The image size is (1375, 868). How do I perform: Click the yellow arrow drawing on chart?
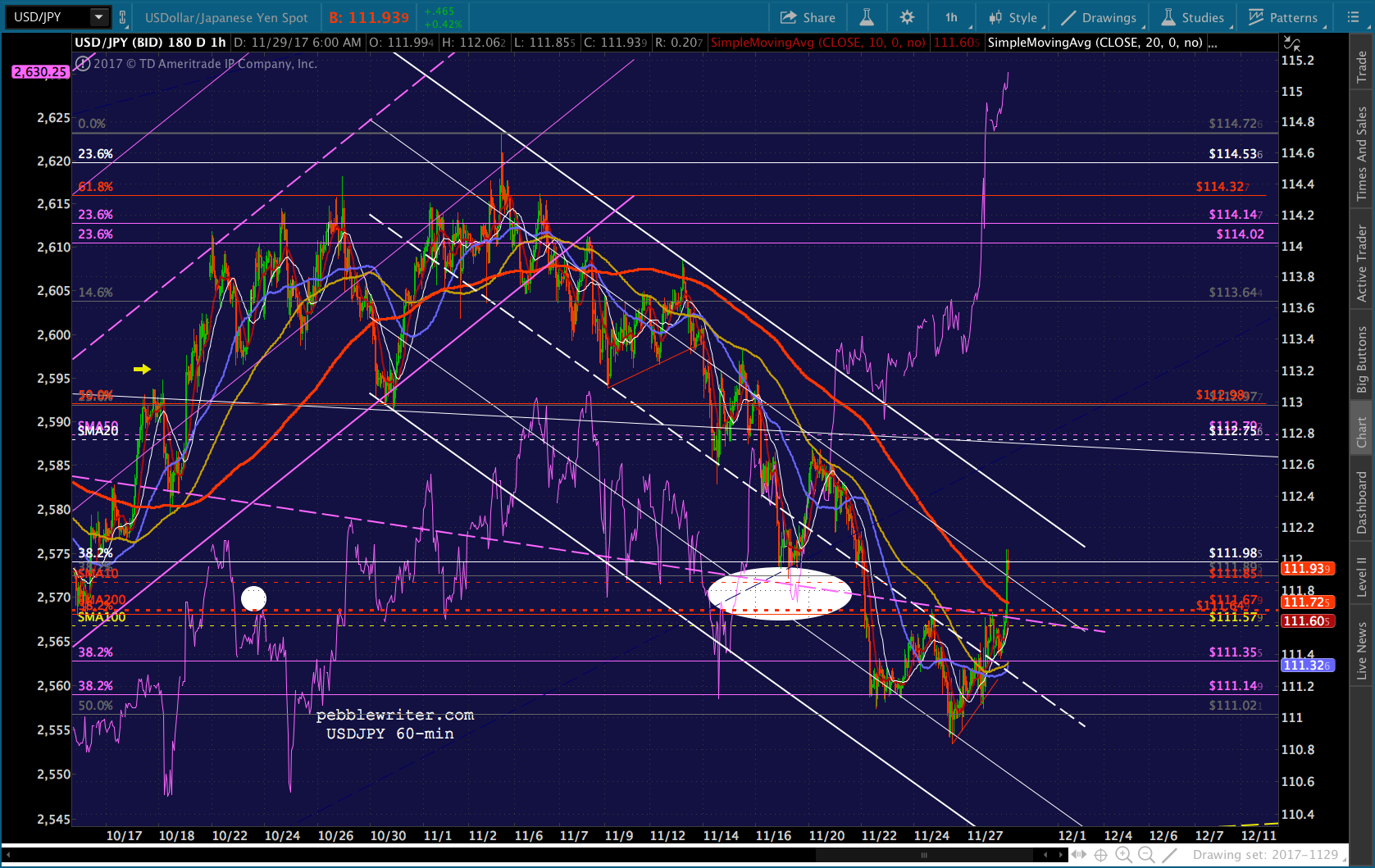[x=142, y=370]
